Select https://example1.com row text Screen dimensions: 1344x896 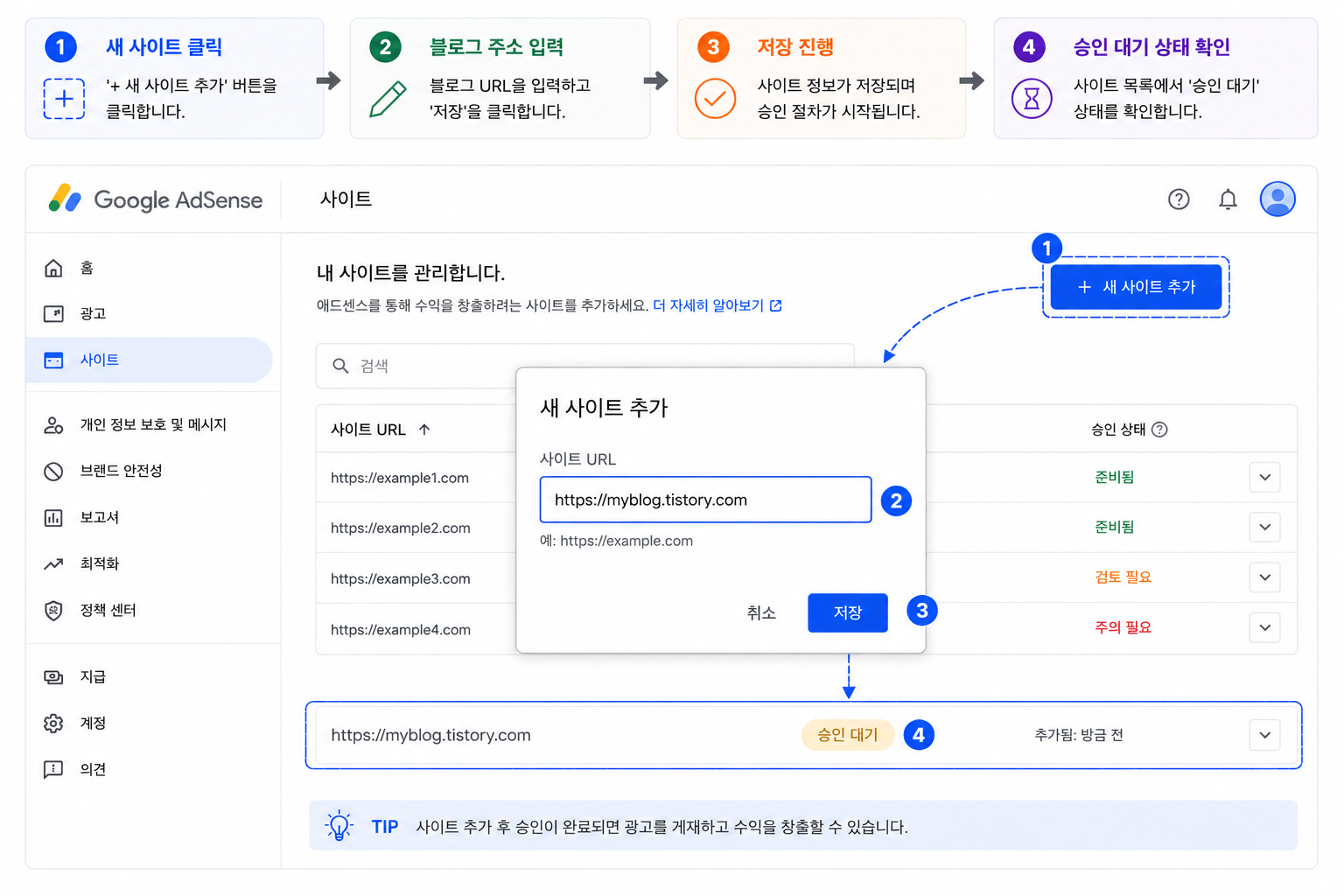point(400,478)
